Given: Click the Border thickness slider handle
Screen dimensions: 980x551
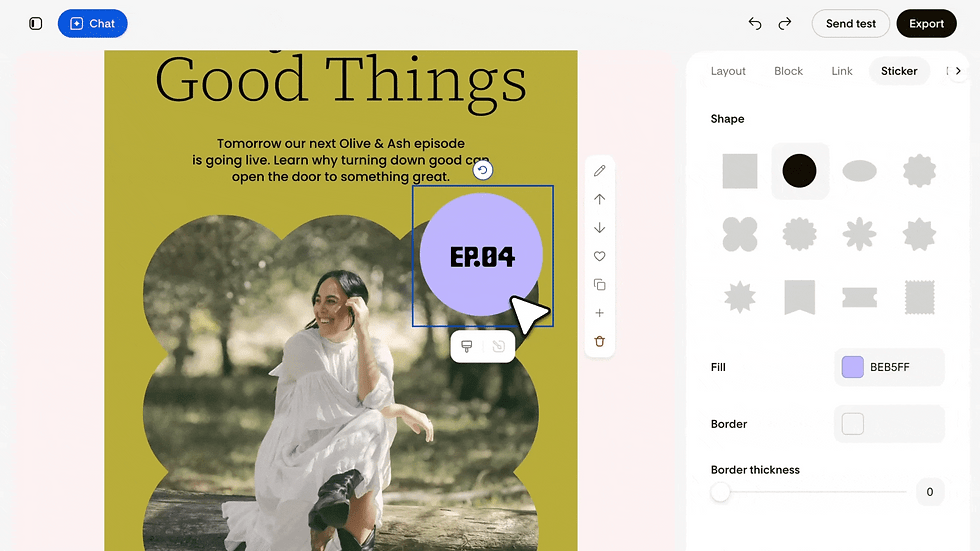Looking at the screenshot, I should click(x=720, y=492).
